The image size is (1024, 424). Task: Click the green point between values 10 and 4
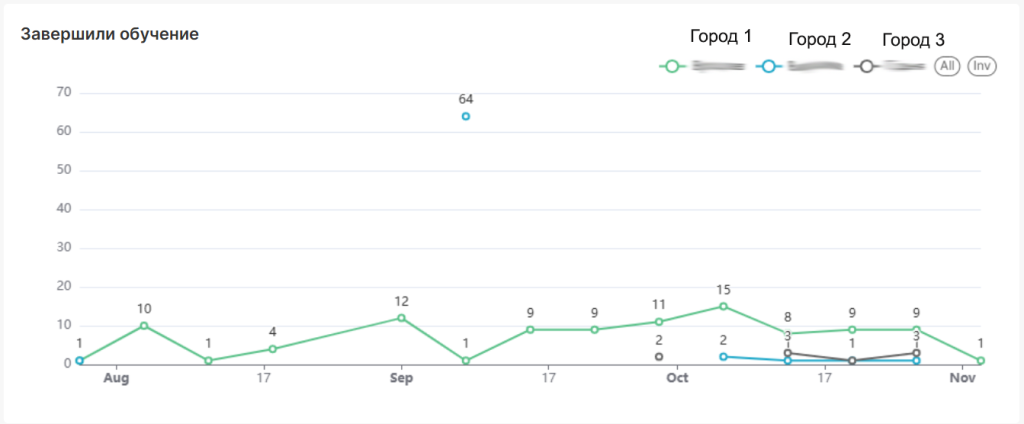208,360
